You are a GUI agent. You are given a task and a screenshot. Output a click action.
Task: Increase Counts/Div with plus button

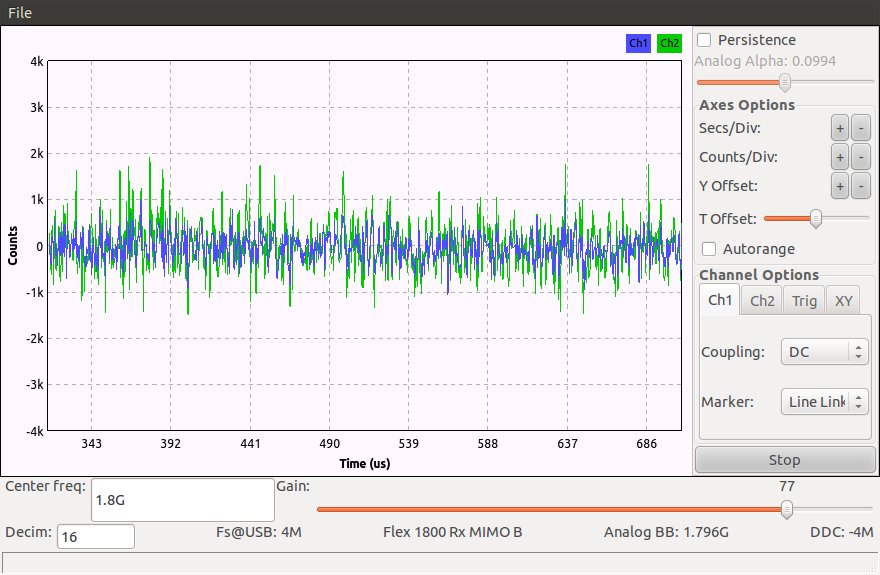click(840, 157)
